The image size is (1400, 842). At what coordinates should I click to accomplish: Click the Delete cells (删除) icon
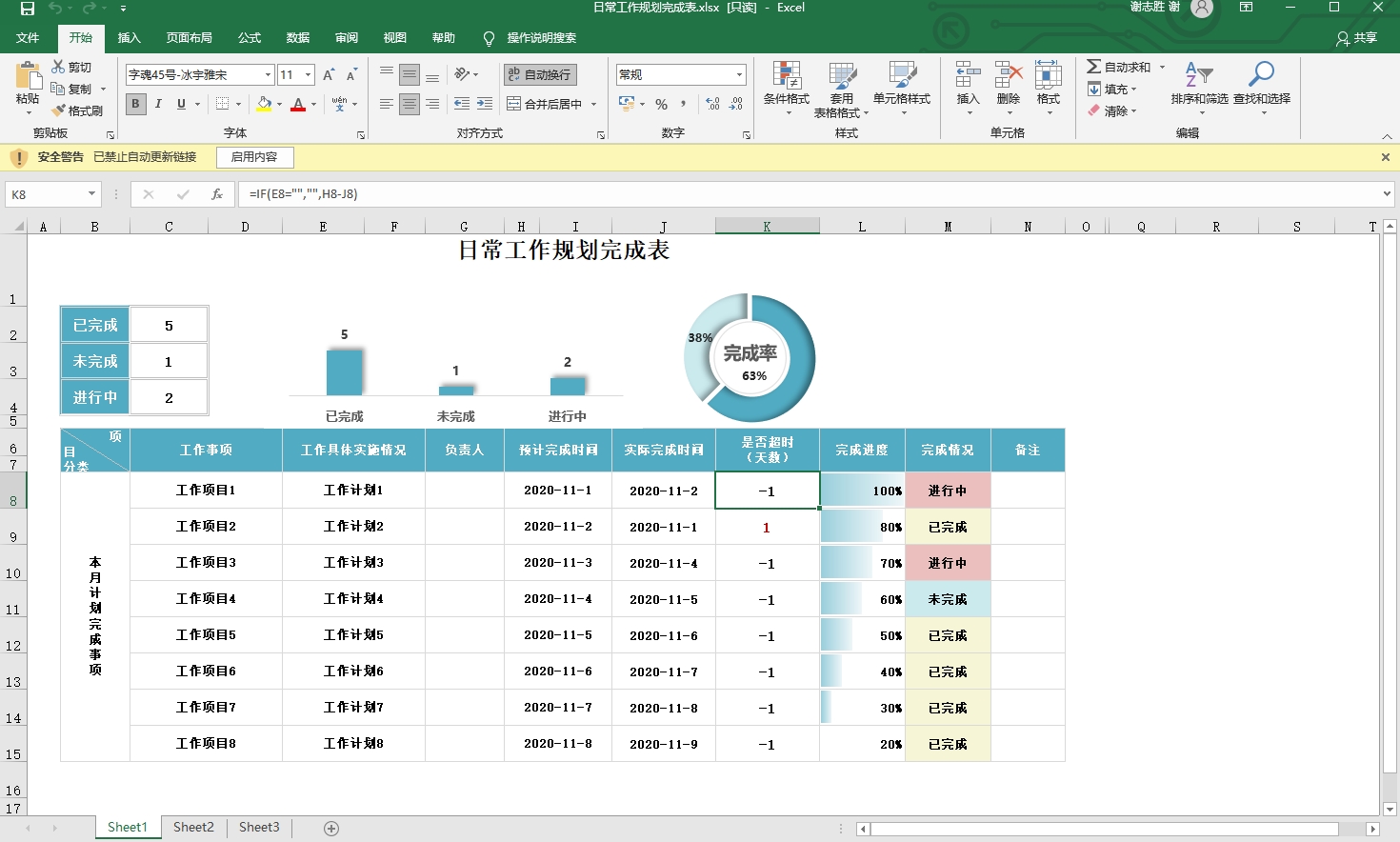[1009, 76]
